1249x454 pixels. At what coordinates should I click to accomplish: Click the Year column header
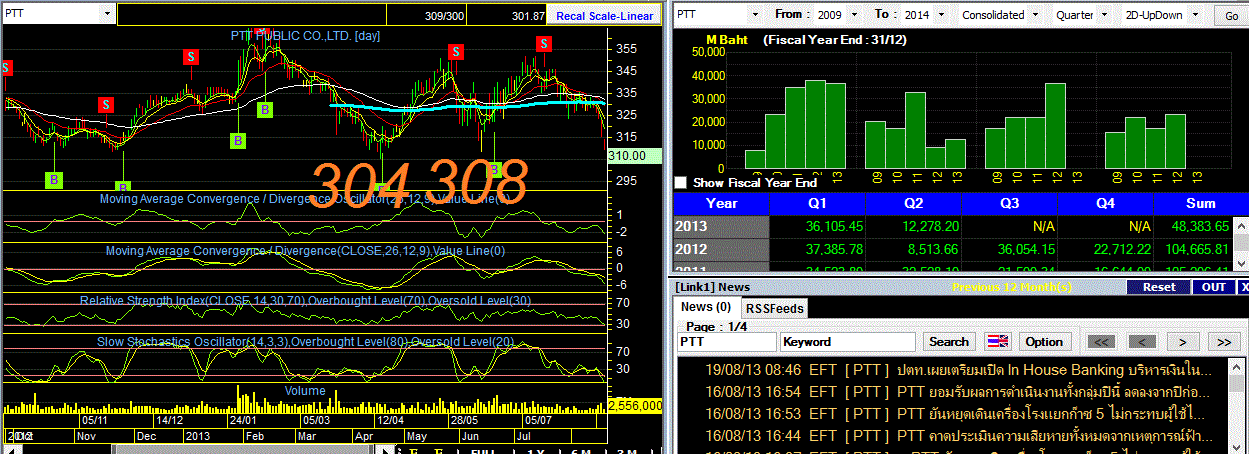click(720, 202)
